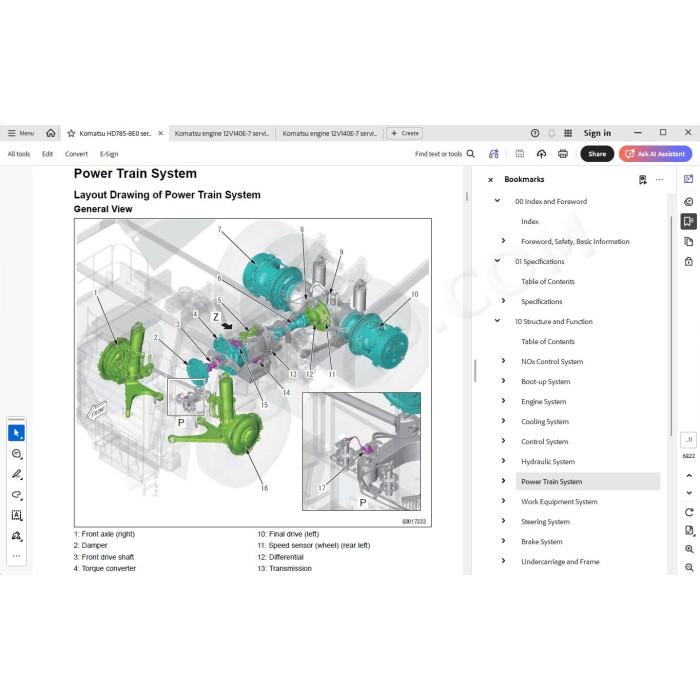Star the Komatsu HD785 document tab
This screenshot has width=700, height=700.
tap(71, 133)
